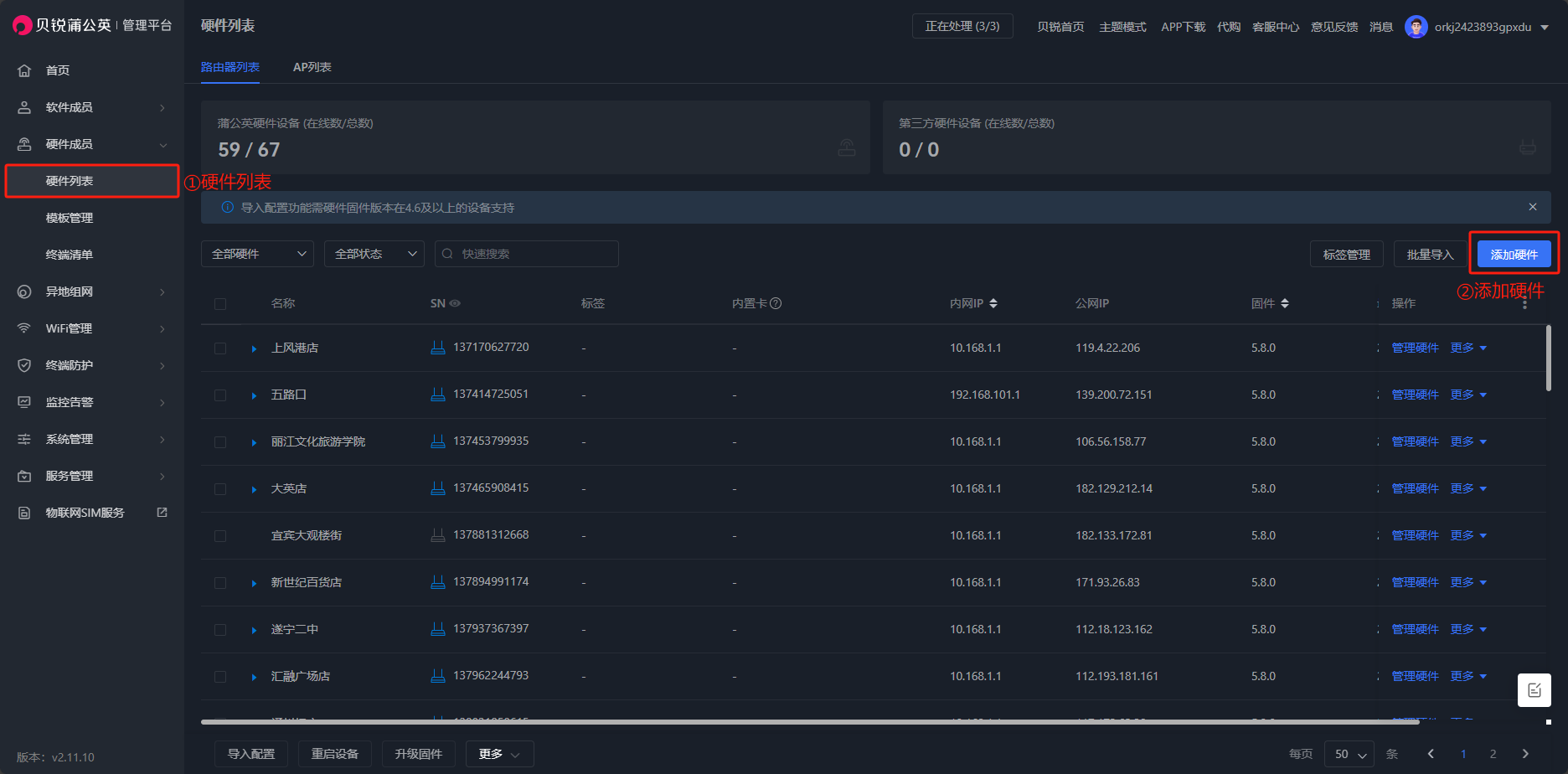This screenshot has height=774, width=1568.
Task: Click the 添加硬件 button
Action: click(1514, 255)
